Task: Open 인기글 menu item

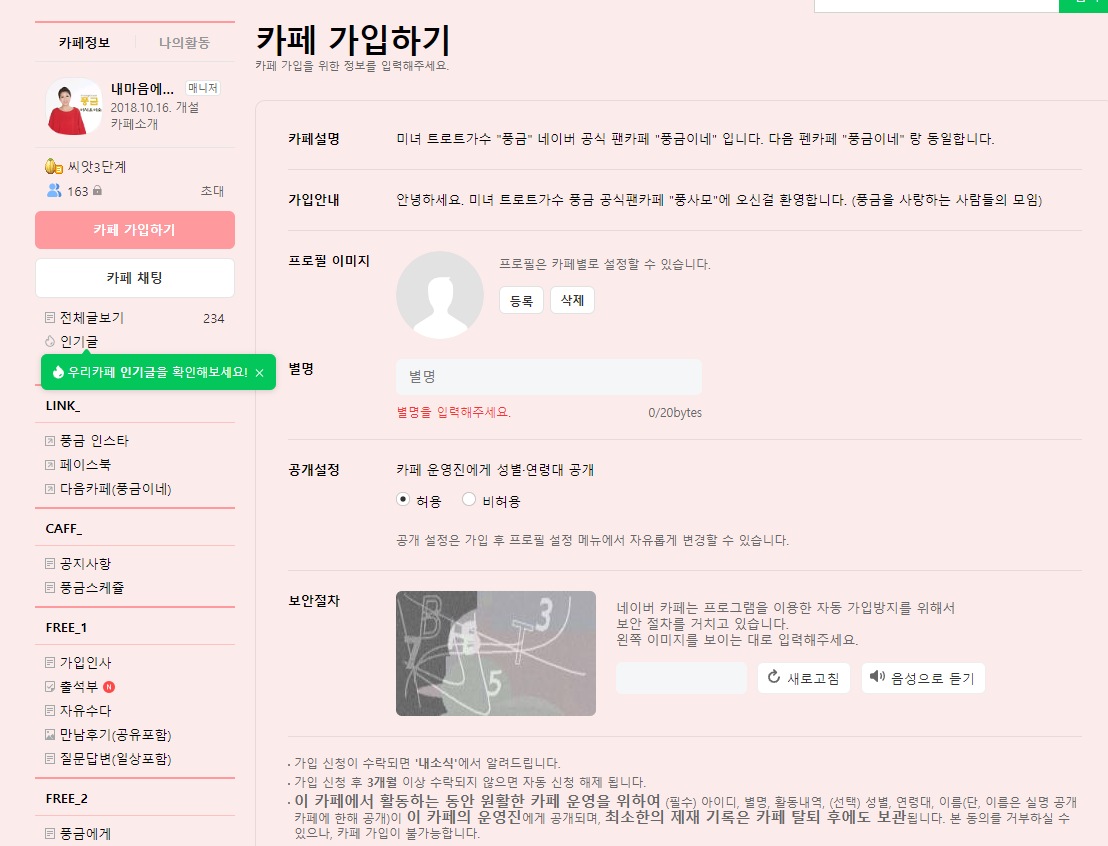Action: [79, 342]
